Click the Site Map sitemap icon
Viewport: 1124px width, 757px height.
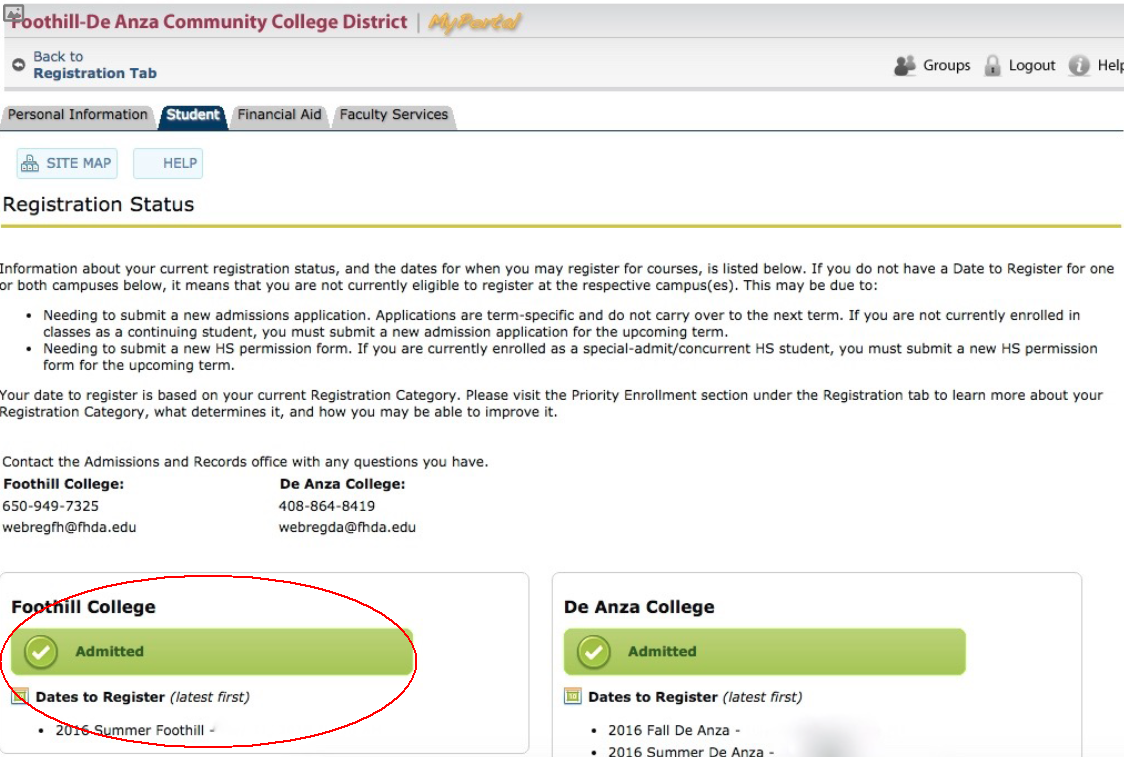pyautogui.click(x=30, y=163)
